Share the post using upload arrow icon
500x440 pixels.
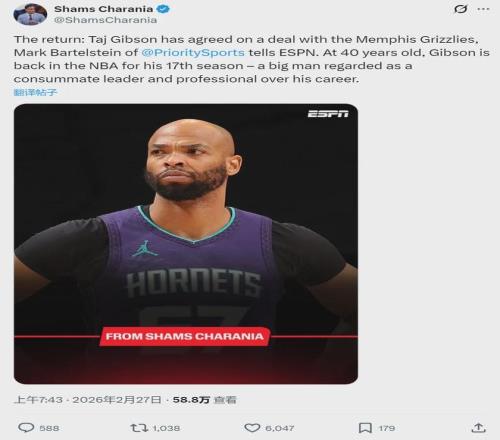click(x=478, y=428)
